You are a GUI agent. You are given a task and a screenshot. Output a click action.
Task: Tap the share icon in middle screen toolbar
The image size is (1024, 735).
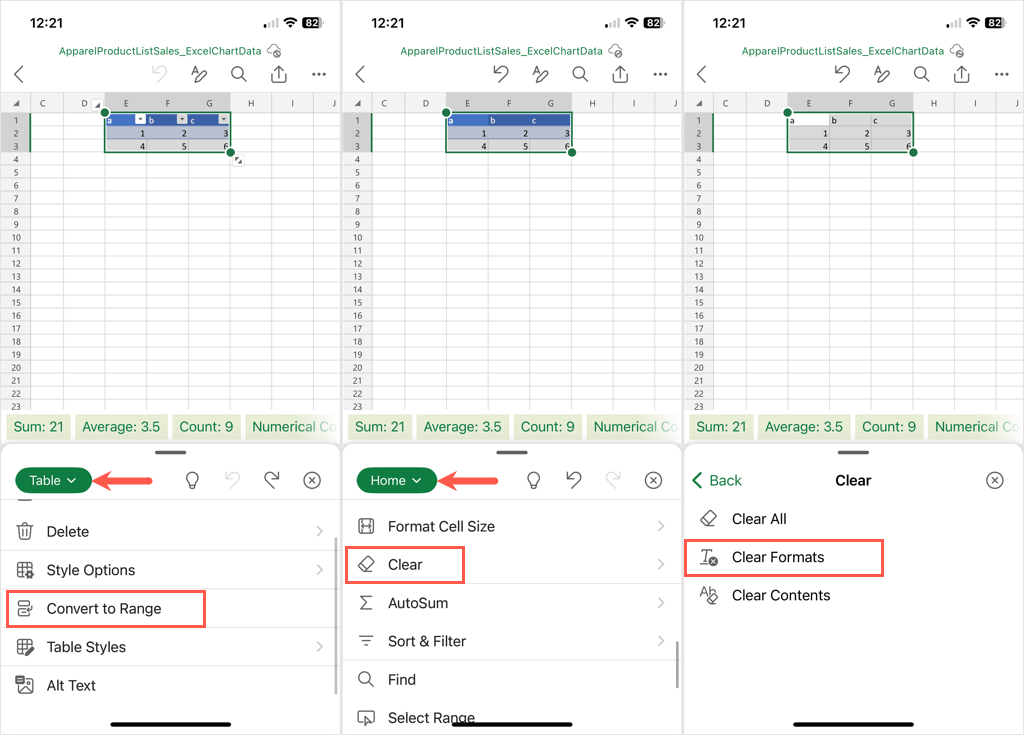tap(620, 74)
